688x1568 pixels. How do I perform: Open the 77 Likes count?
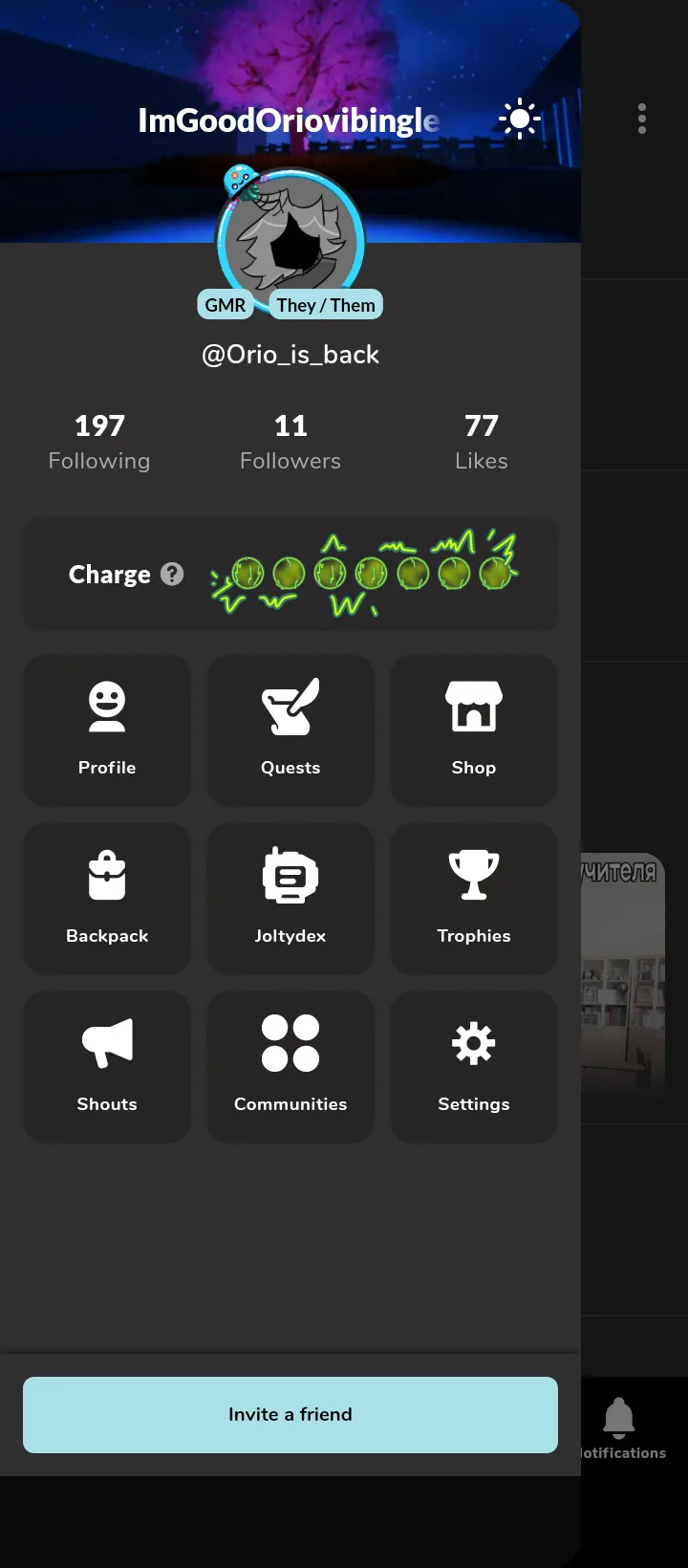[482, 442]
